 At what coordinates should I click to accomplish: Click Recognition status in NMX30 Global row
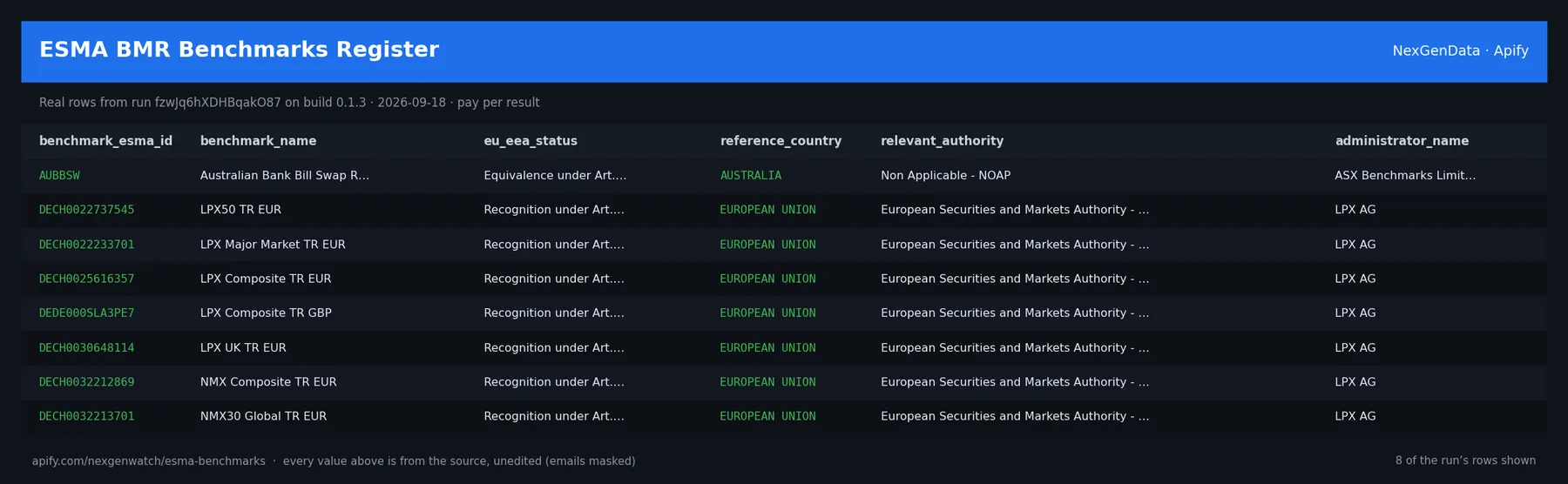tap(554, 416)
